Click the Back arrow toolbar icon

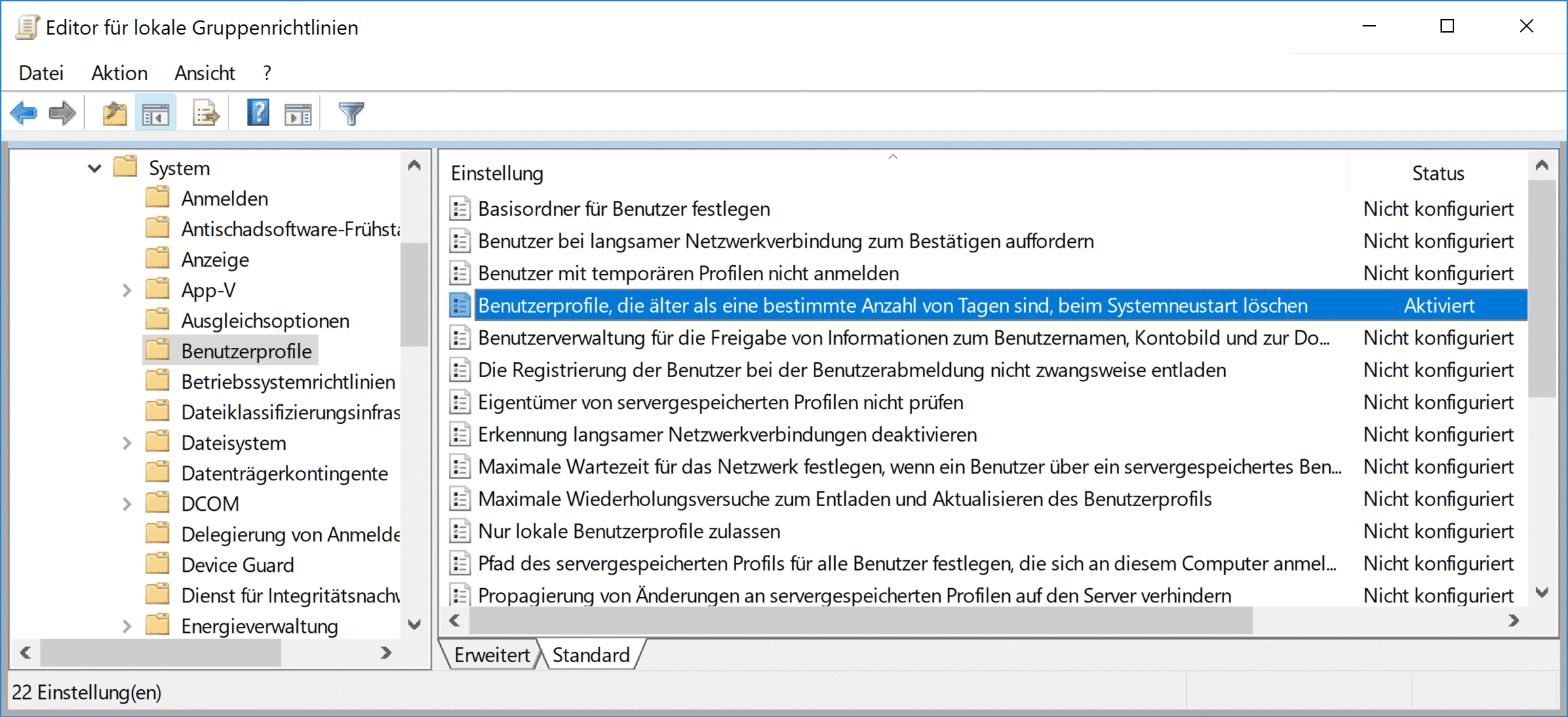[24, 113]
